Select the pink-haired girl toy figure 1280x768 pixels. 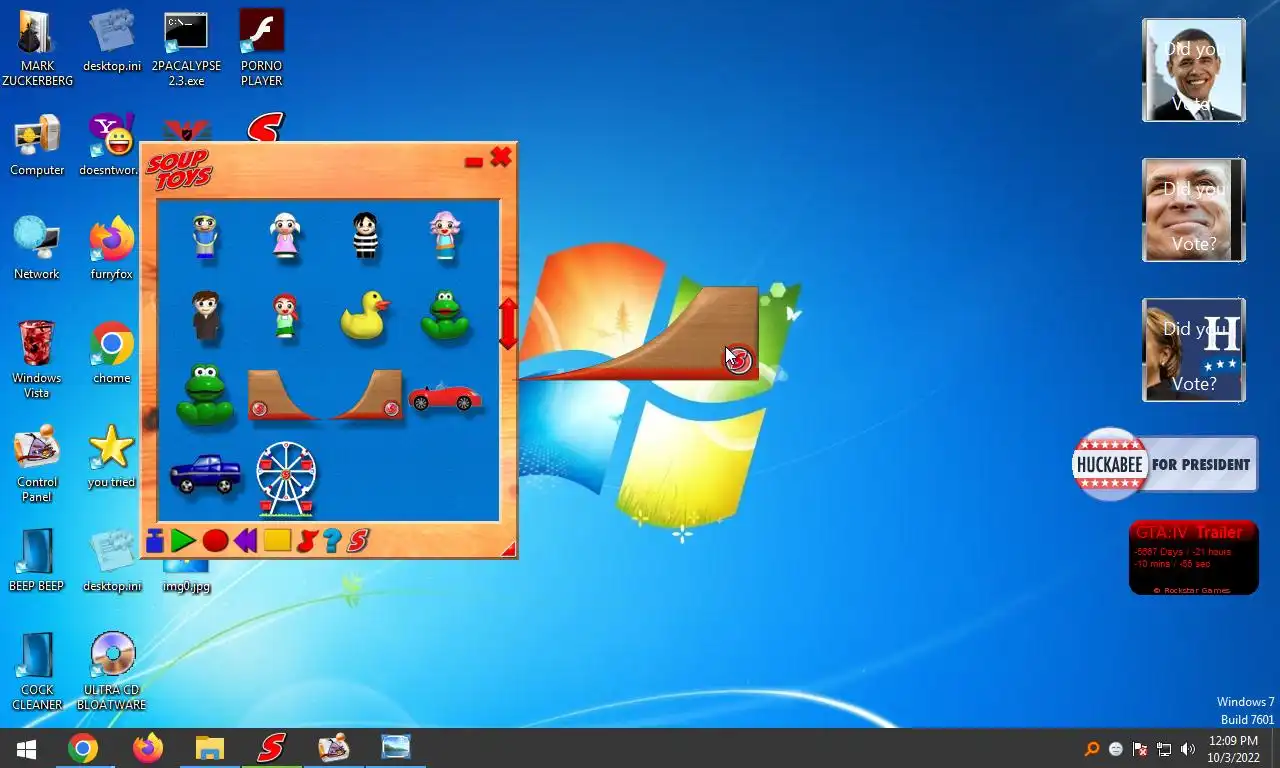point(445,237)
